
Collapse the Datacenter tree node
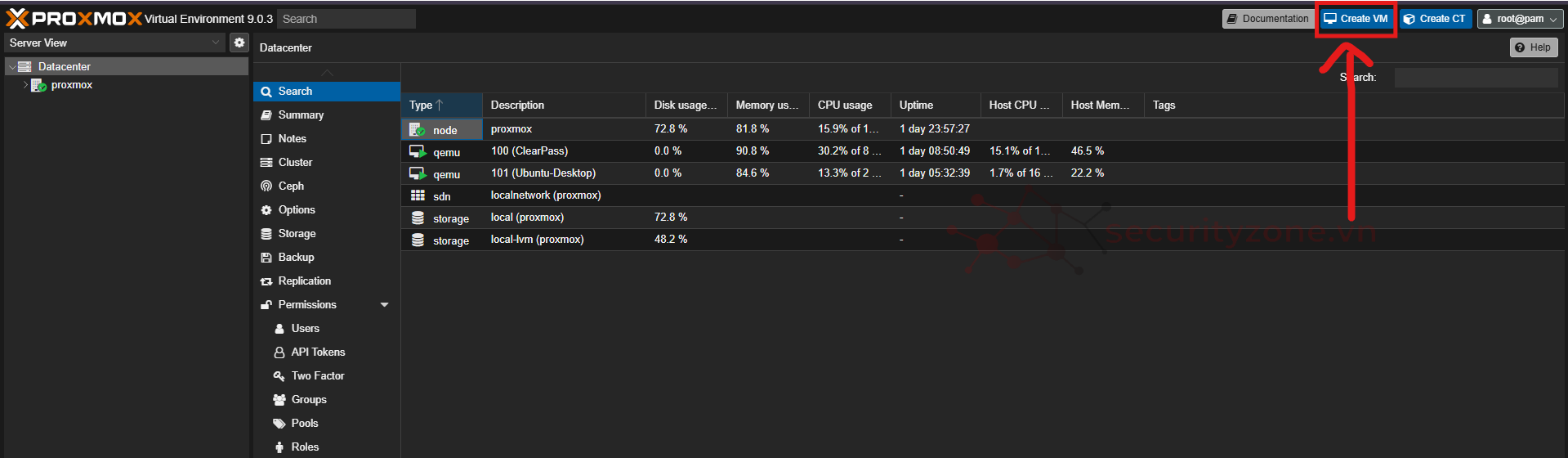[x=11, y=67]
